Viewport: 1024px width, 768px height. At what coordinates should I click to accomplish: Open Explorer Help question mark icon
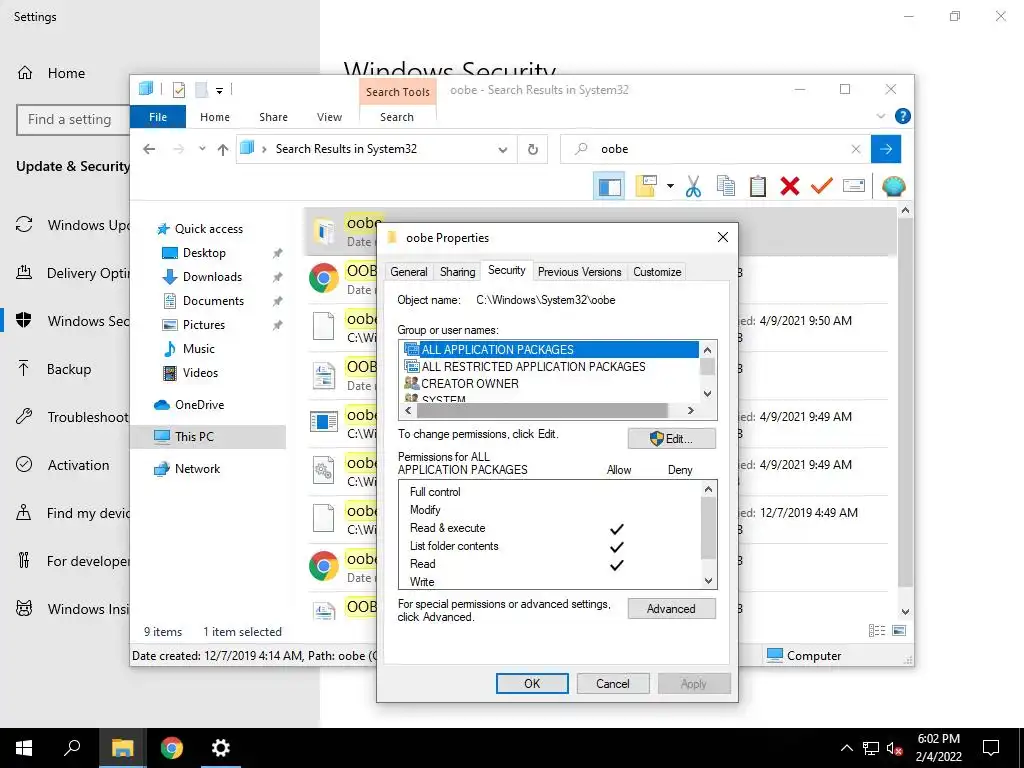(x=903, y=116)
